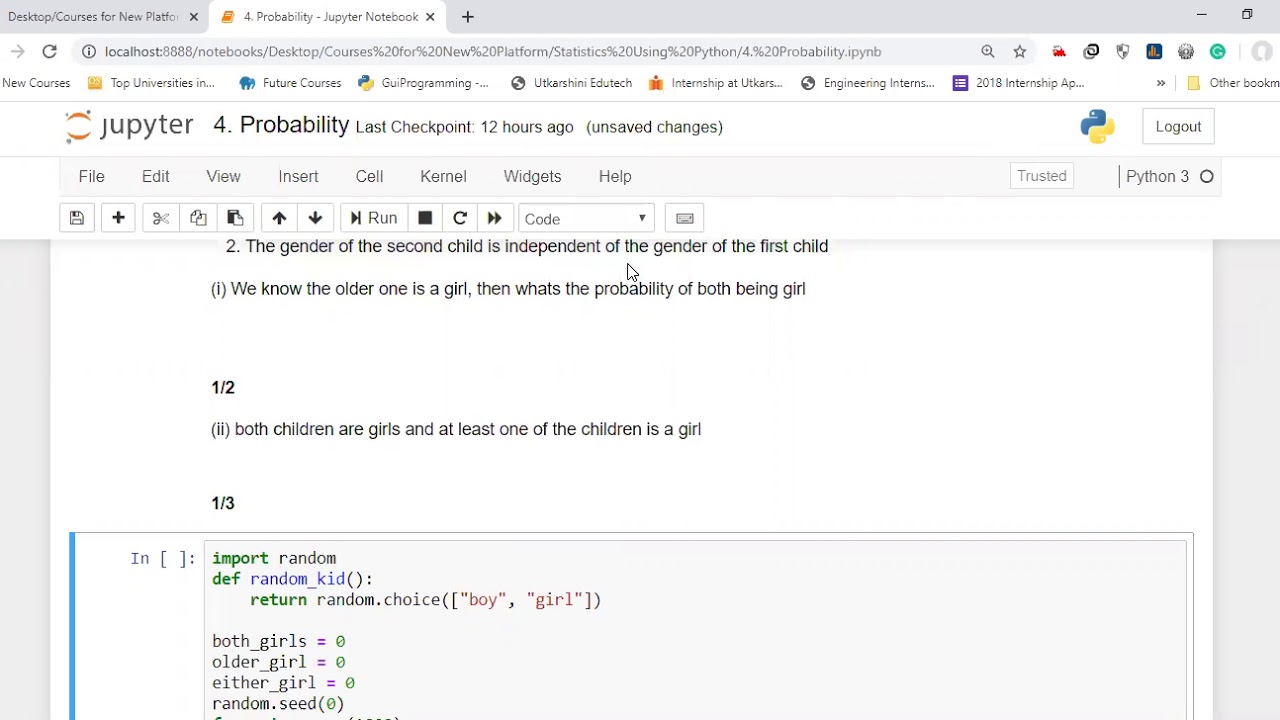The height and width of the screenshot is (720, 1280).
Task: Show hidden bookmarks with the double chevron
Action: click(1161, 83)
